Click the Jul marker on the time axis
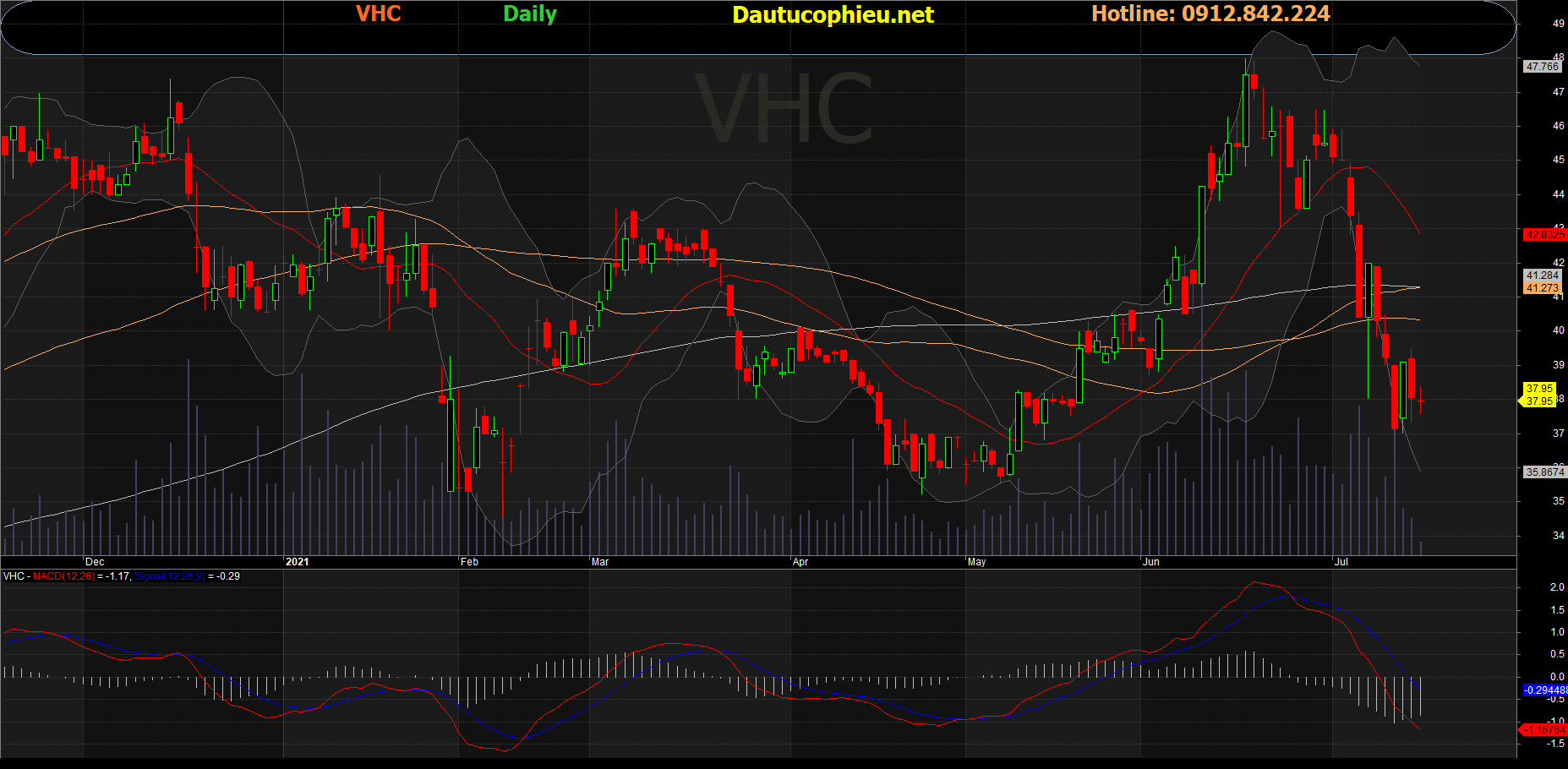The width and height of the screenshot is (1568, 769). pyautogui.click(x=1341, y=562)
